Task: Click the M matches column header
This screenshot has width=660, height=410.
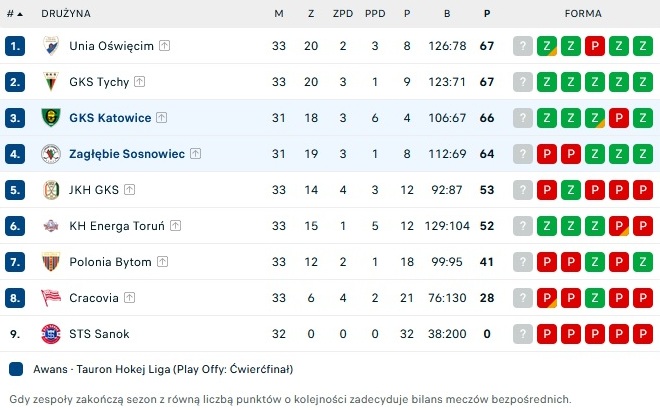Action: click(x=279, y=13)
